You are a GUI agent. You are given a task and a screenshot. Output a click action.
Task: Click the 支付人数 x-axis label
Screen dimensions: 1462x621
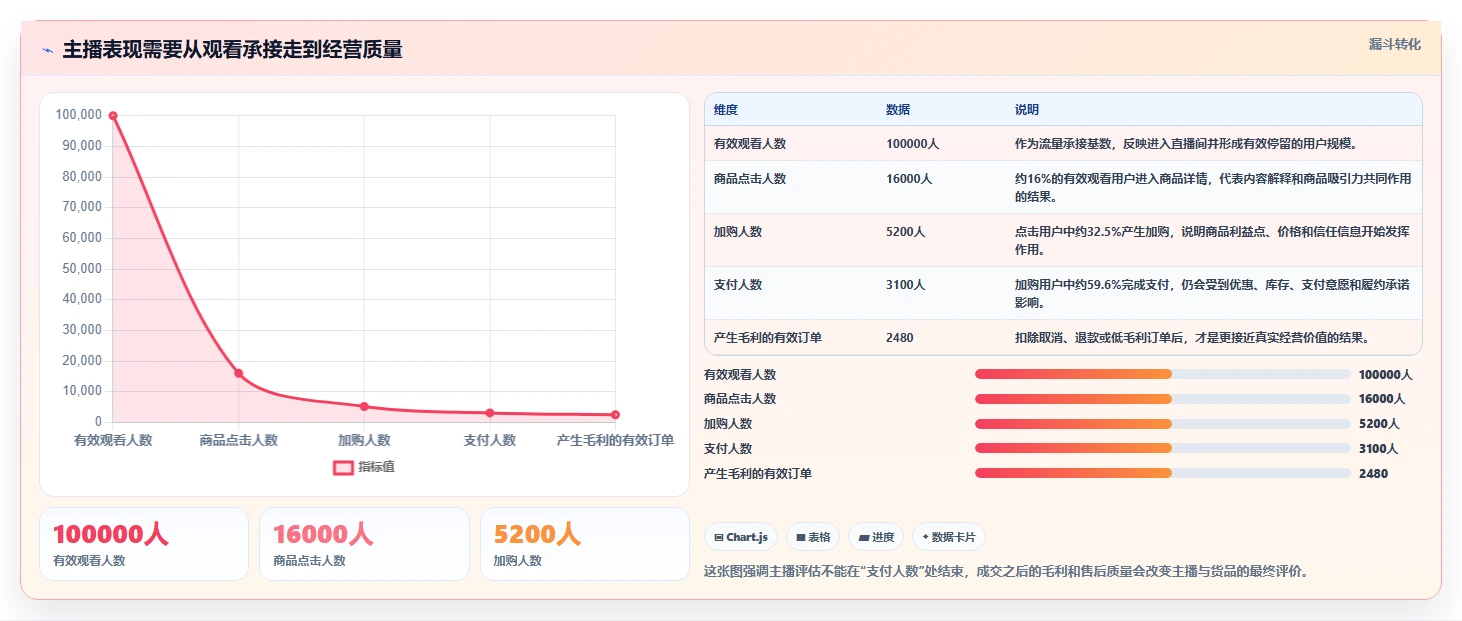pos(490,440)
